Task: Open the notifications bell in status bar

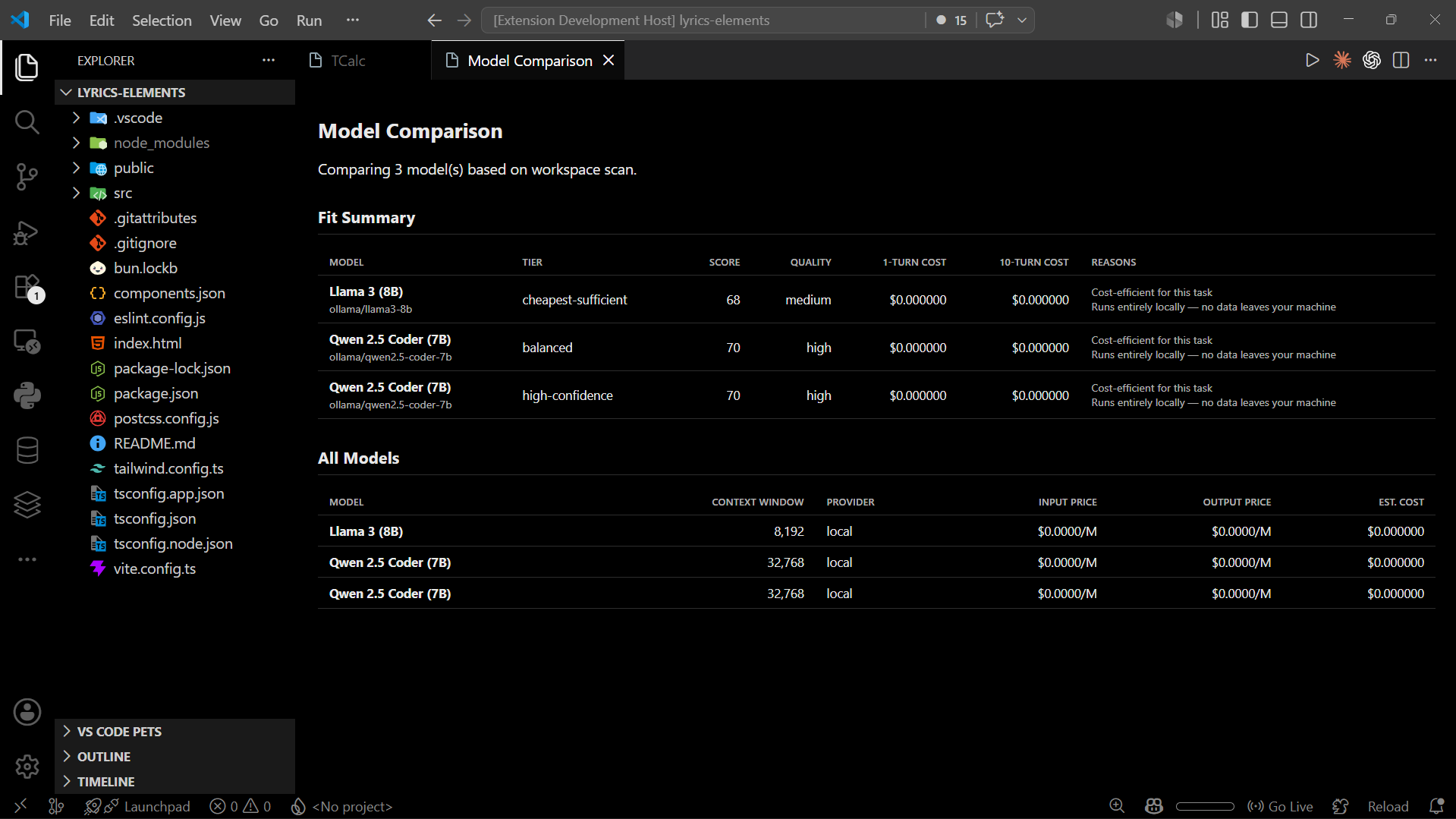Action: tap(1436, 806)
